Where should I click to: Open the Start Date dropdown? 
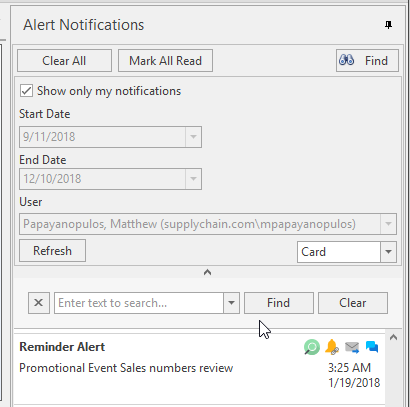tap(193, 137)
